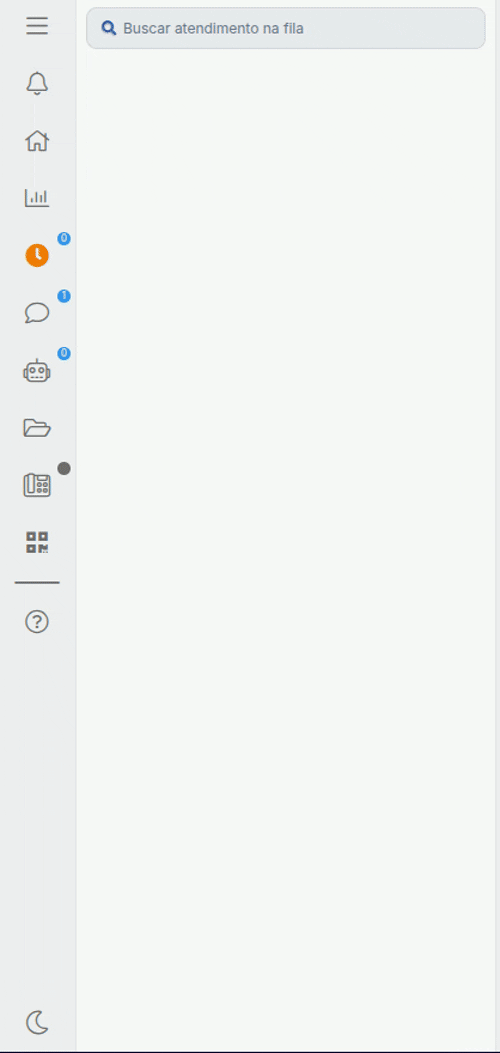Open the chat bubble conversations icon
This screenshot has width=500, height=1053.
pyautogui.click(x=37, y=313)
